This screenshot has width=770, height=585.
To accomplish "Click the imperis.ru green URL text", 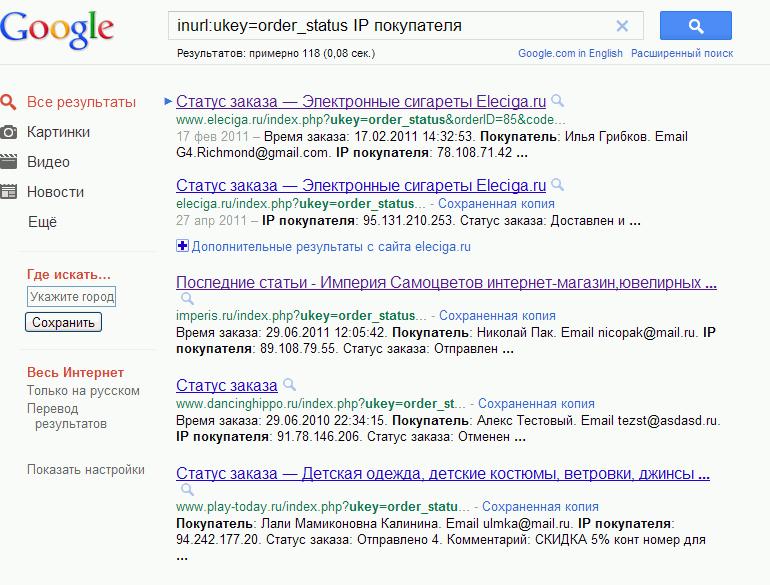I will click(x=301, y=315).
